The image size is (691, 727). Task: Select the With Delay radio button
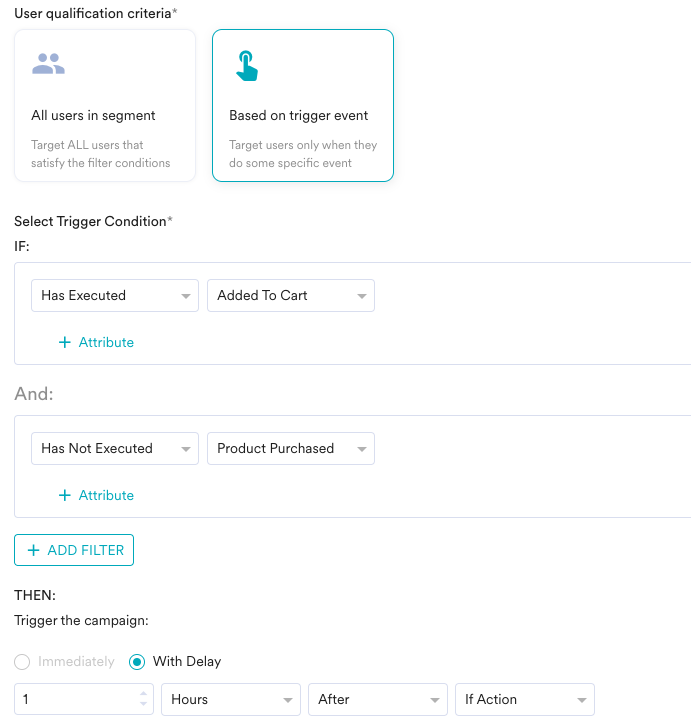pyautogui.click(x=137, y=662)
